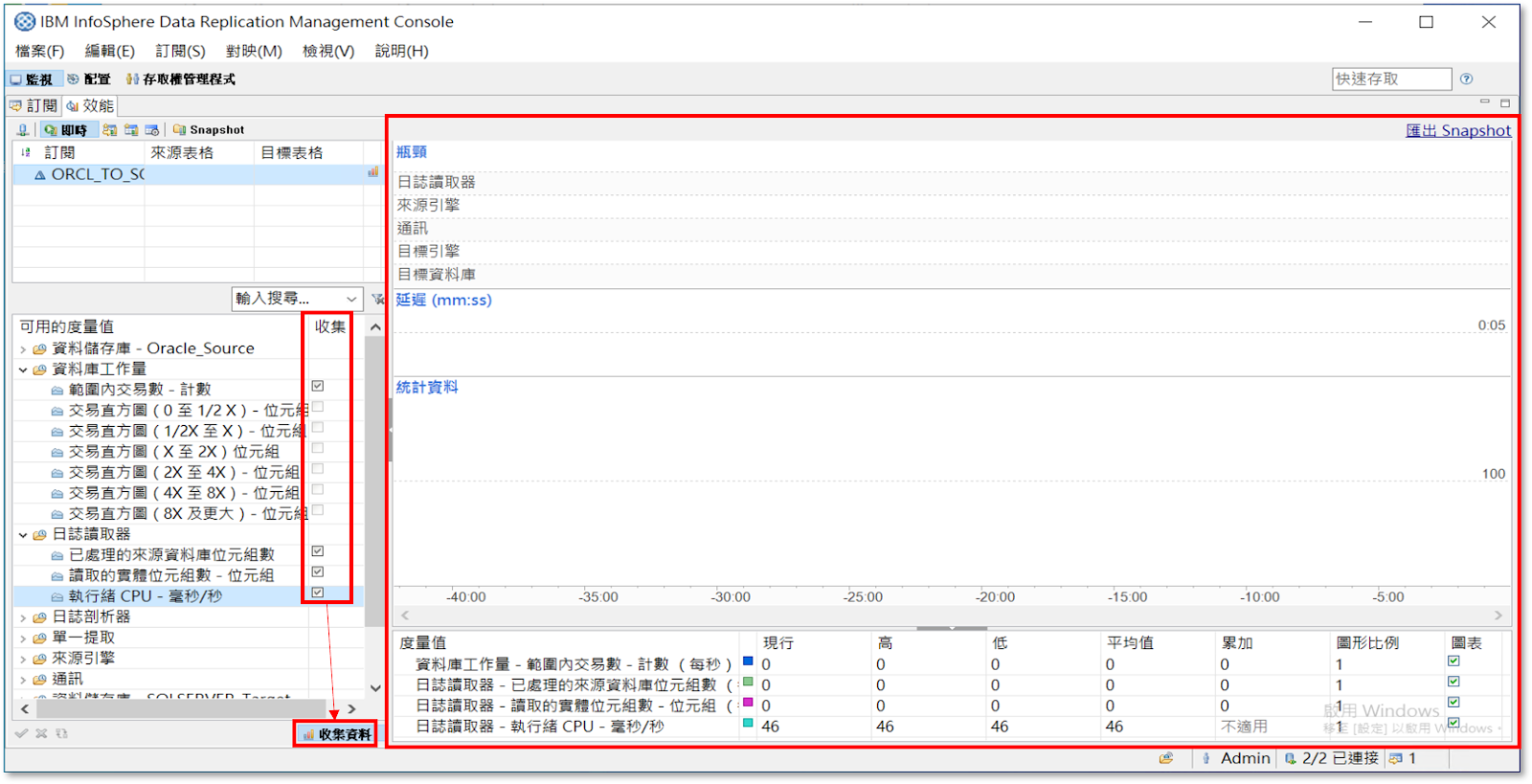Image resolution: width=1532 pixels, height=784 pixels.
Task: Toggle 交易直方圖 (0 至 1/2 X) collect checkbox
Action: (x=318, y=407)
